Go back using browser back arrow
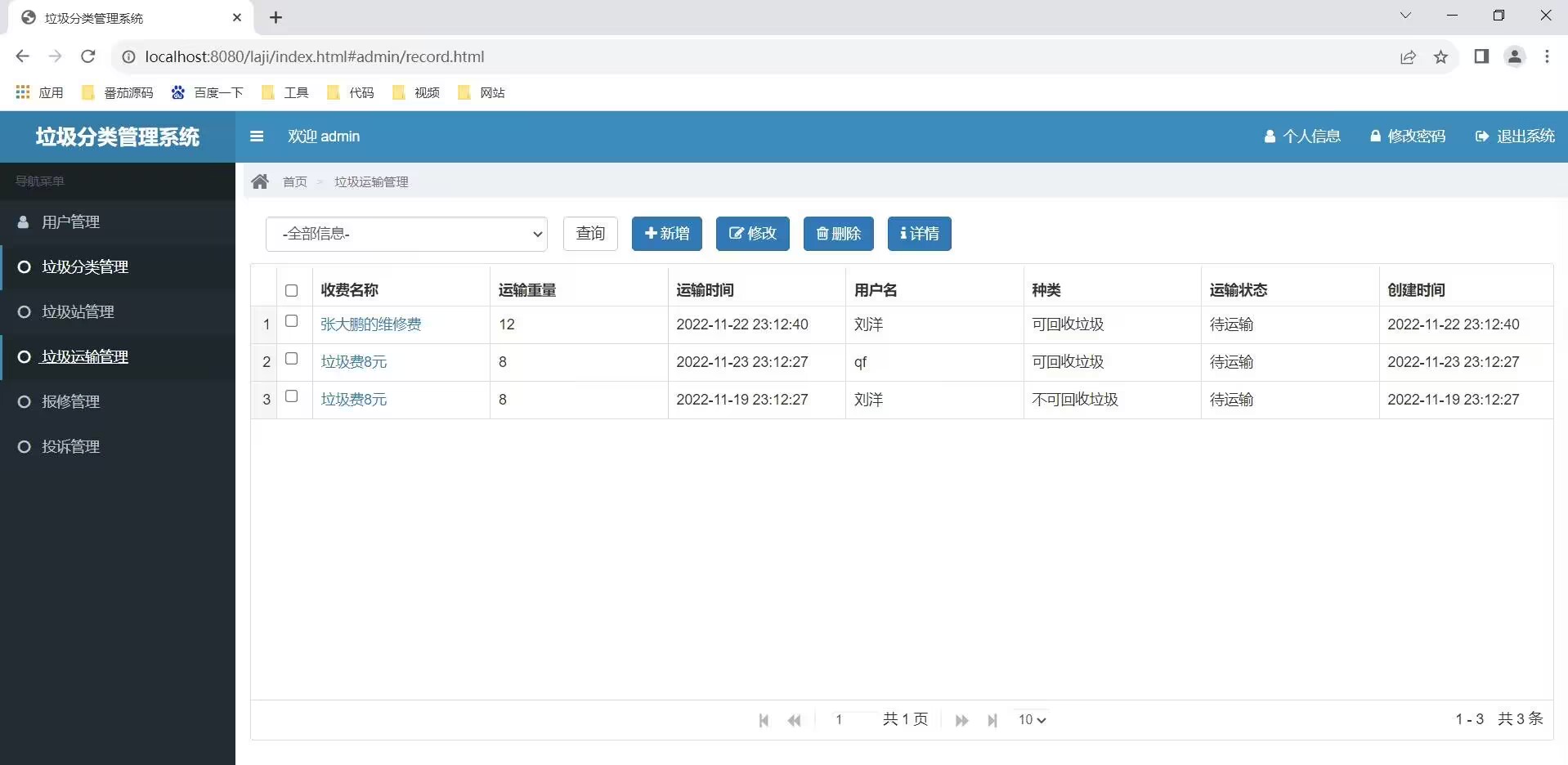Screen dimensions: 1568x765 22,56
